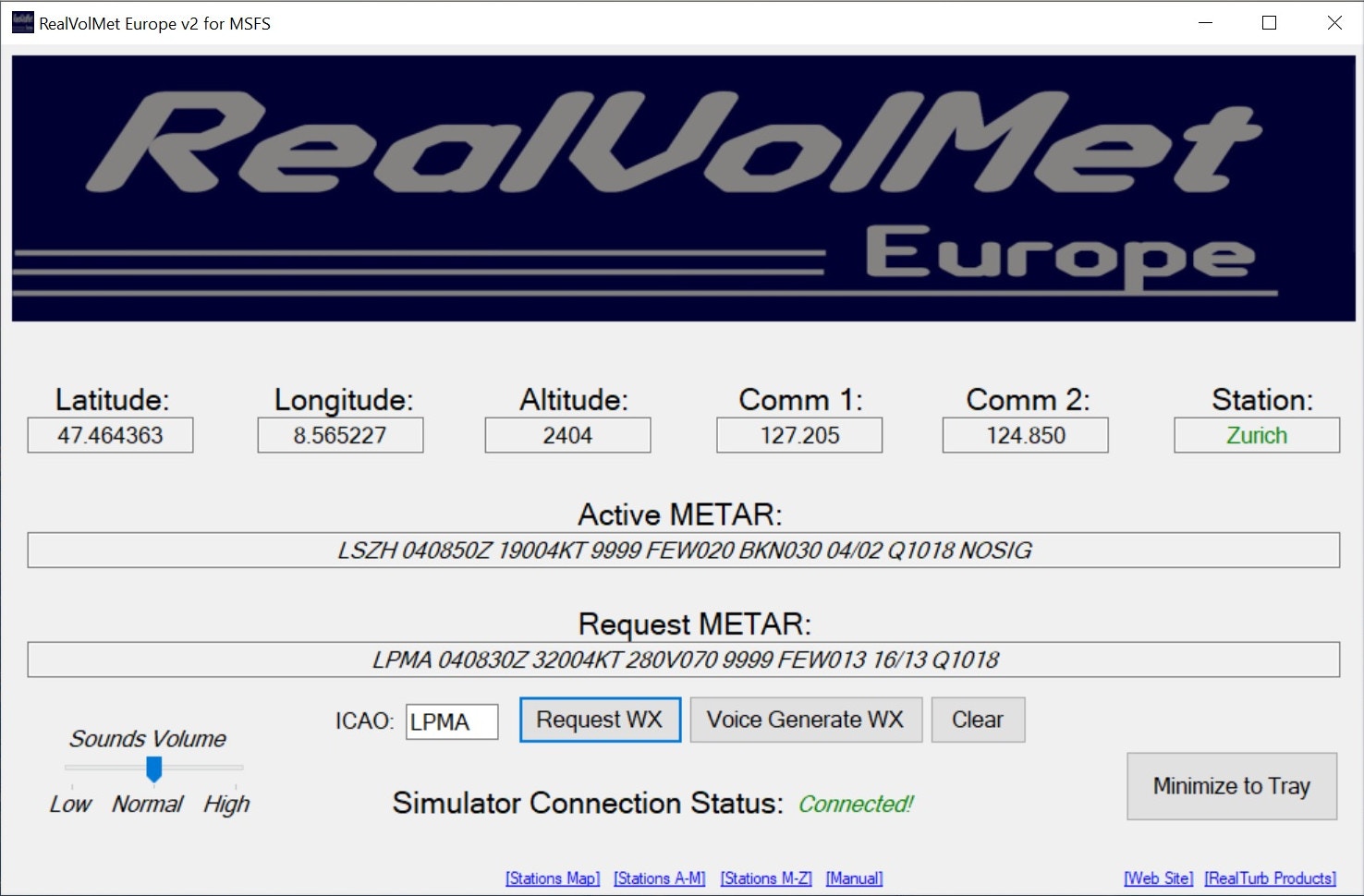This screenshot has height=896, width=1364.
Task: Set Sounds Volume slider to Normal
Action: (152, 769)
